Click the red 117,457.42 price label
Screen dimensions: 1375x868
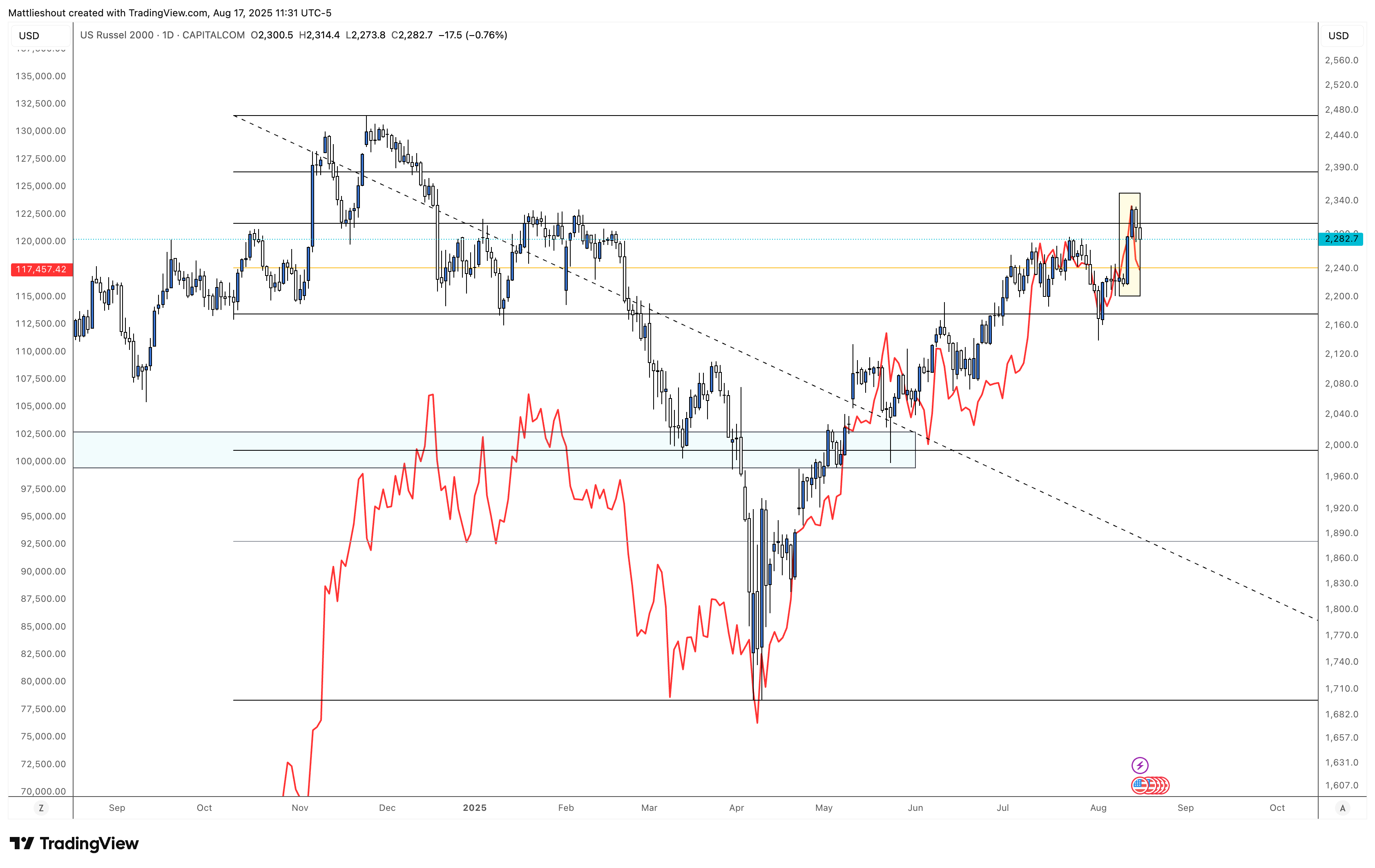(x=41, y=269)
